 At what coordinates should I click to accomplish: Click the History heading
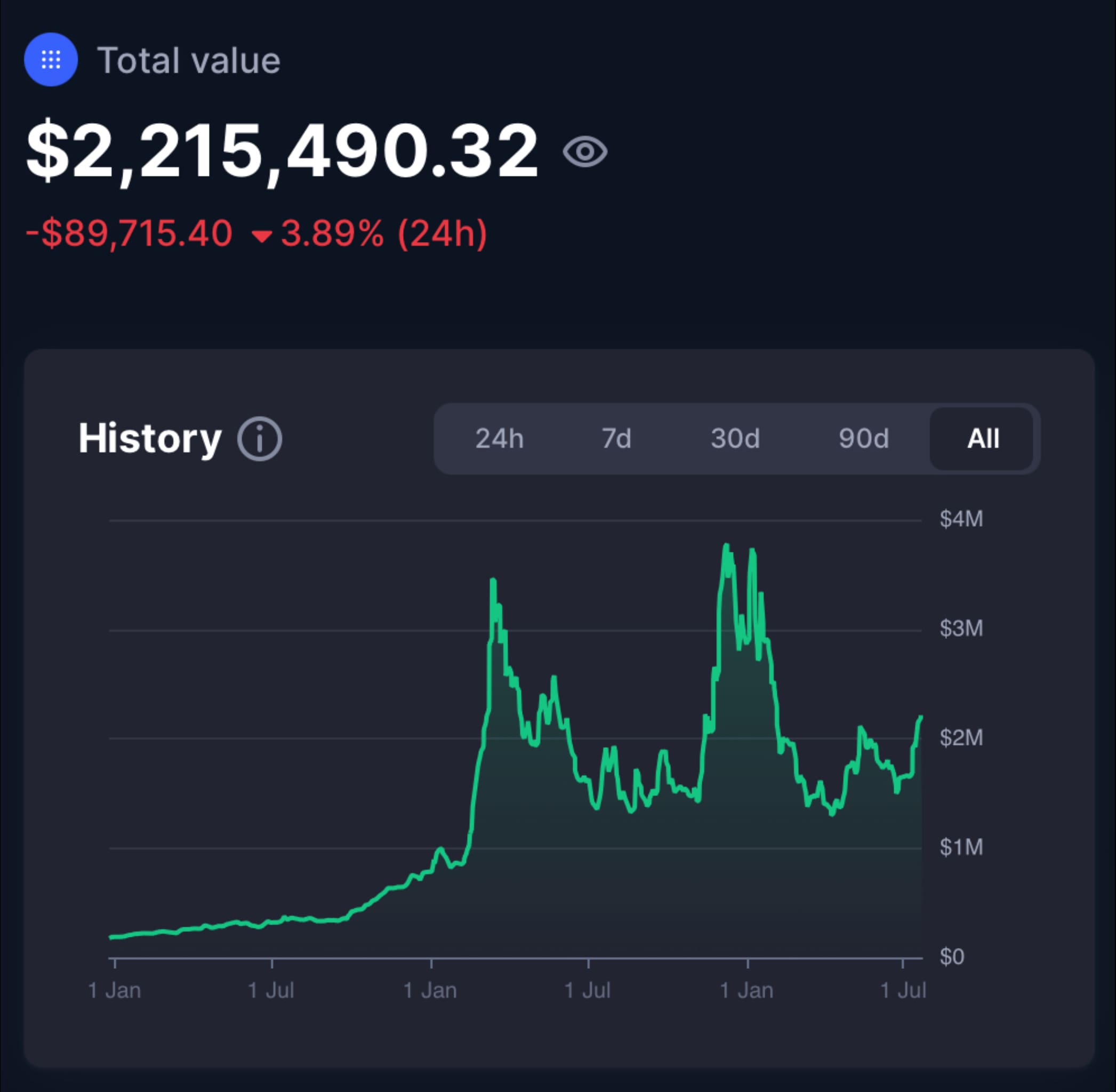(x=150, y=439)
